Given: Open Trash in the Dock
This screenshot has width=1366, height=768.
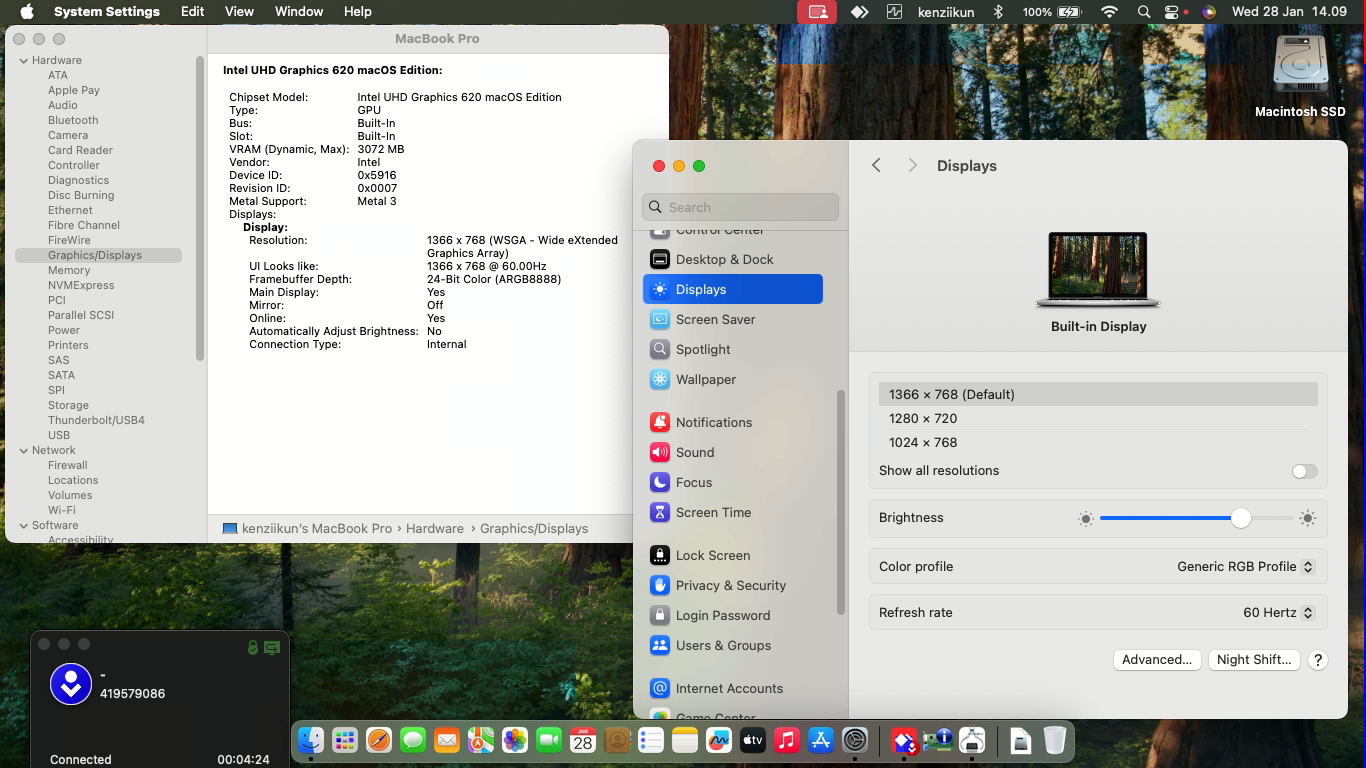Looking at the screenshot, I should [x=1054, y=741].
